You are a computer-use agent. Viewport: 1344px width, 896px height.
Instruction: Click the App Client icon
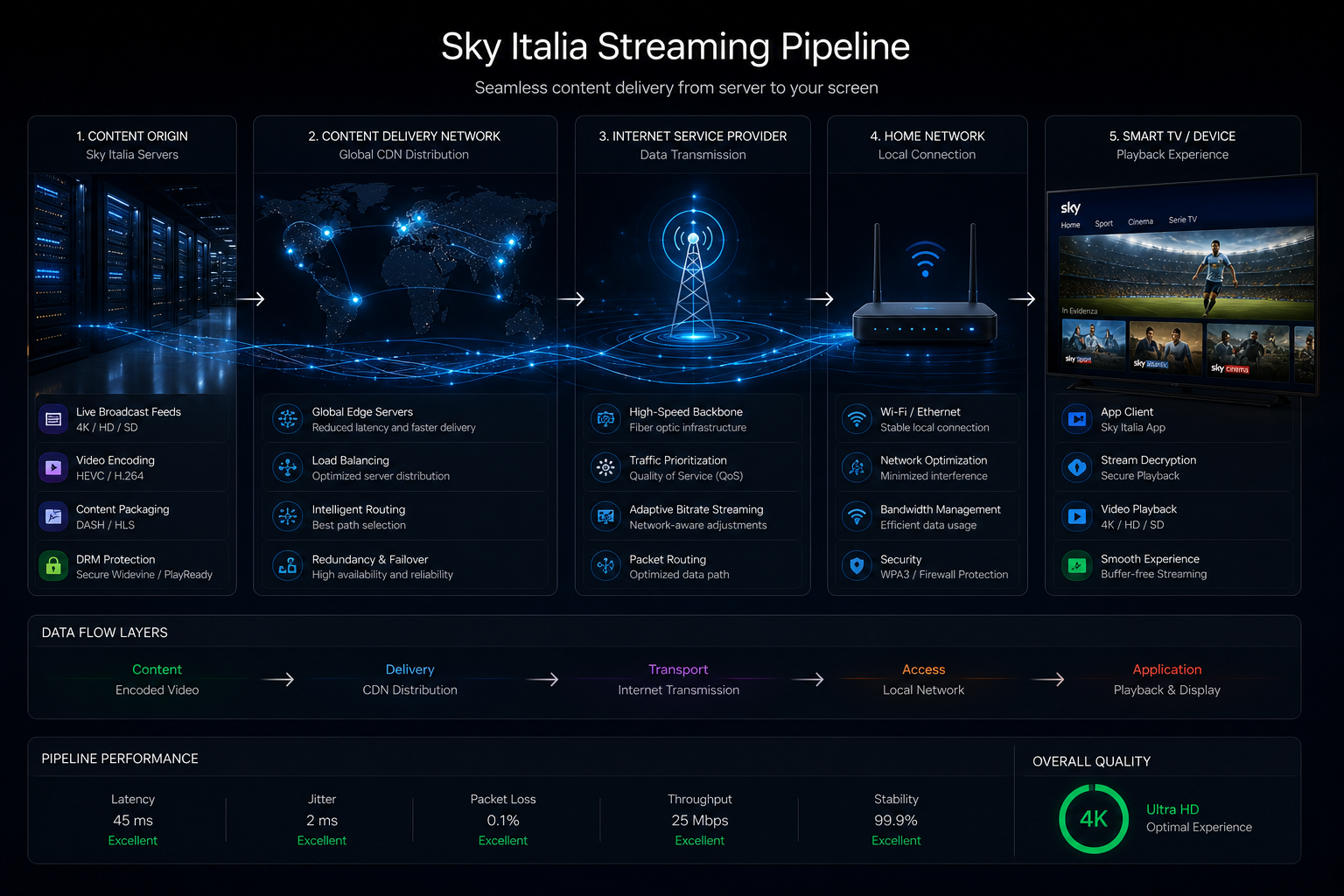click(x=1077, y=419)
